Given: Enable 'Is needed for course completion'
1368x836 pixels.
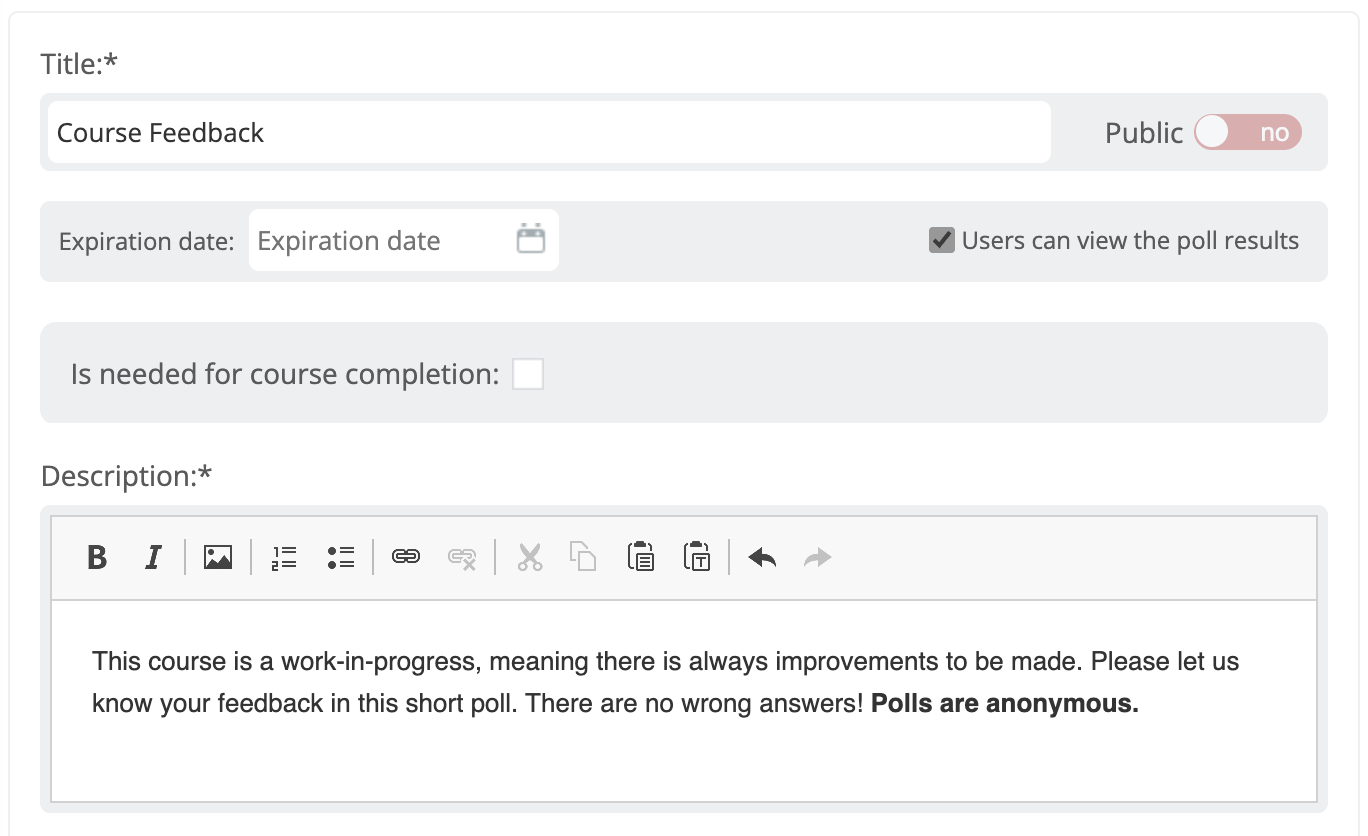Looking at the screenshot, I should tap(527, 373).
